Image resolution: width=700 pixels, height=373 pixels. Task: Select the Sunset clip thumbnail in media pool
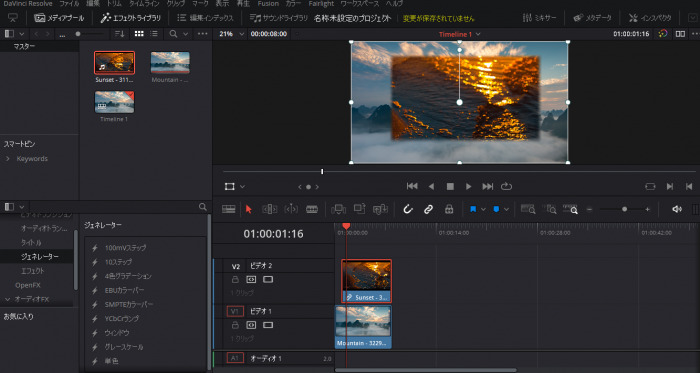[114, 62]
